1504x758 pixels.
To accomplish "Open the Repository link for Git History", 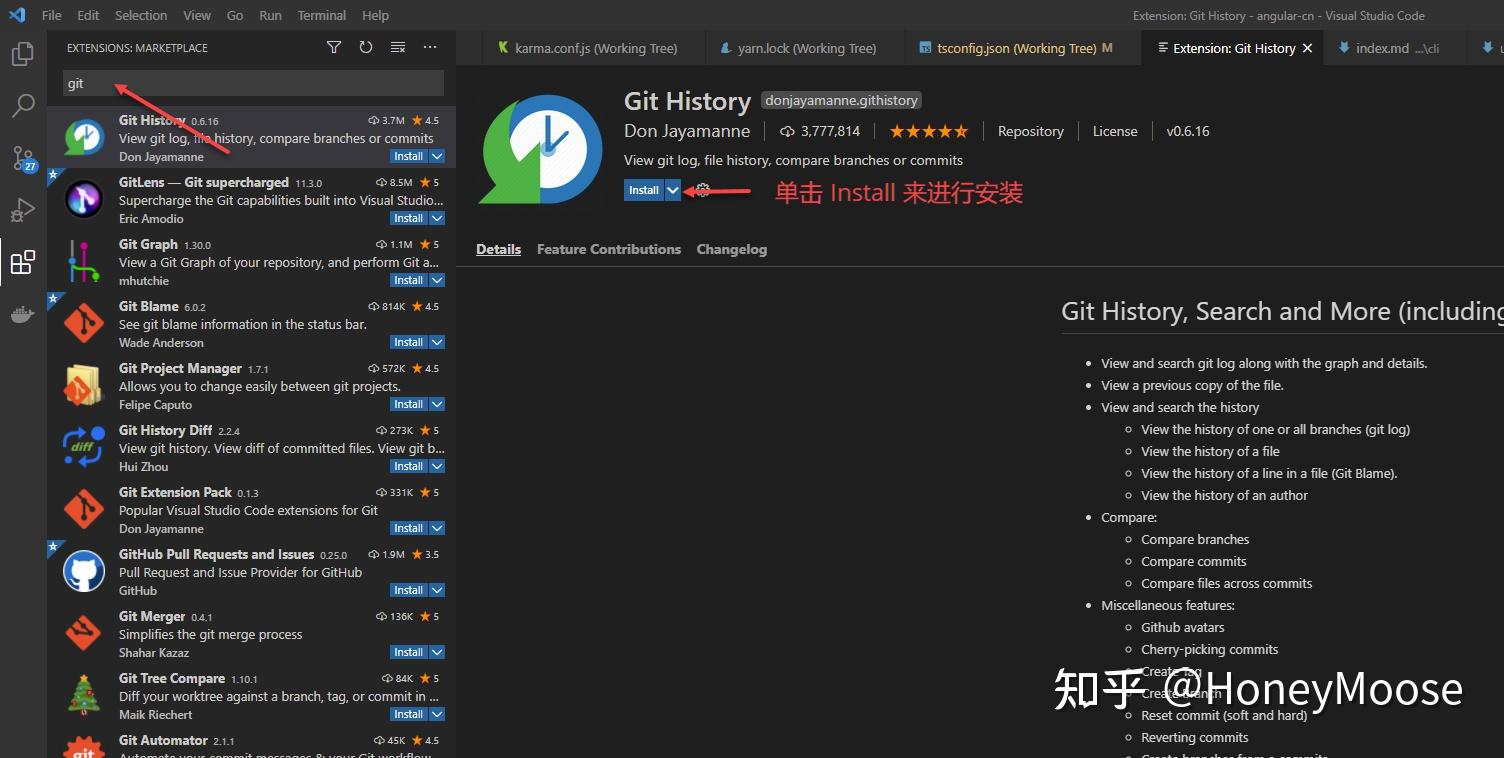I will [1030, 131].
